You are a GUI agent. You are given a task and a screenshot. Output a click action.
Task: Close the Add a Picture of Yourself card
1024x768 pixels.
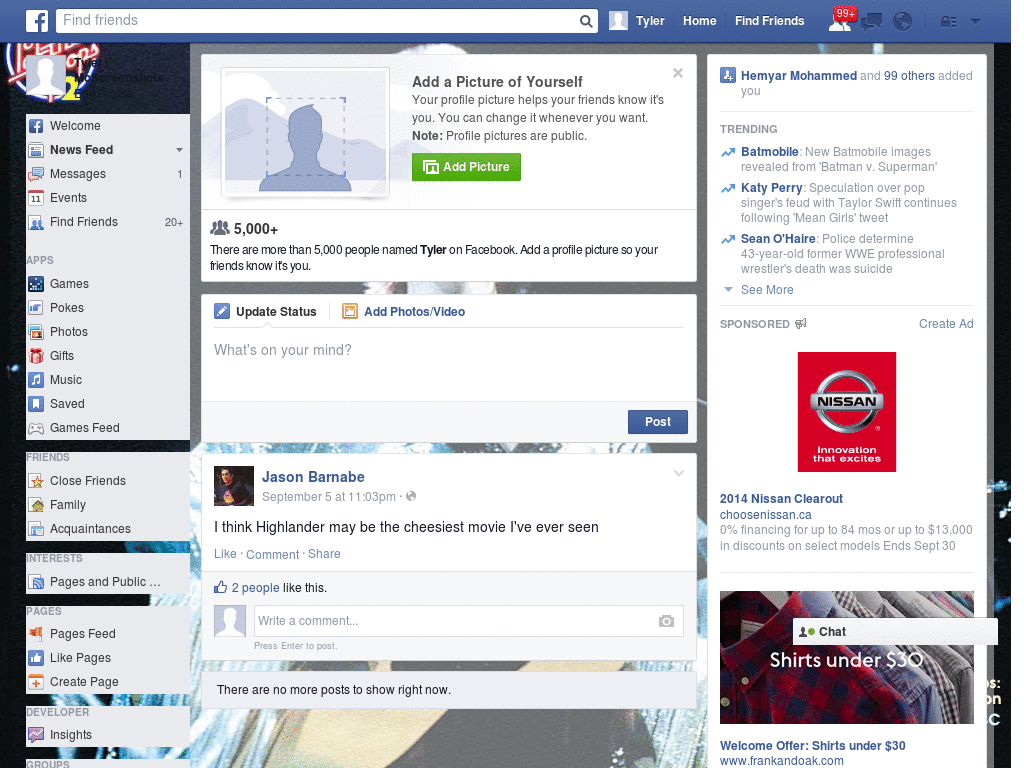(x=678, y=73)
